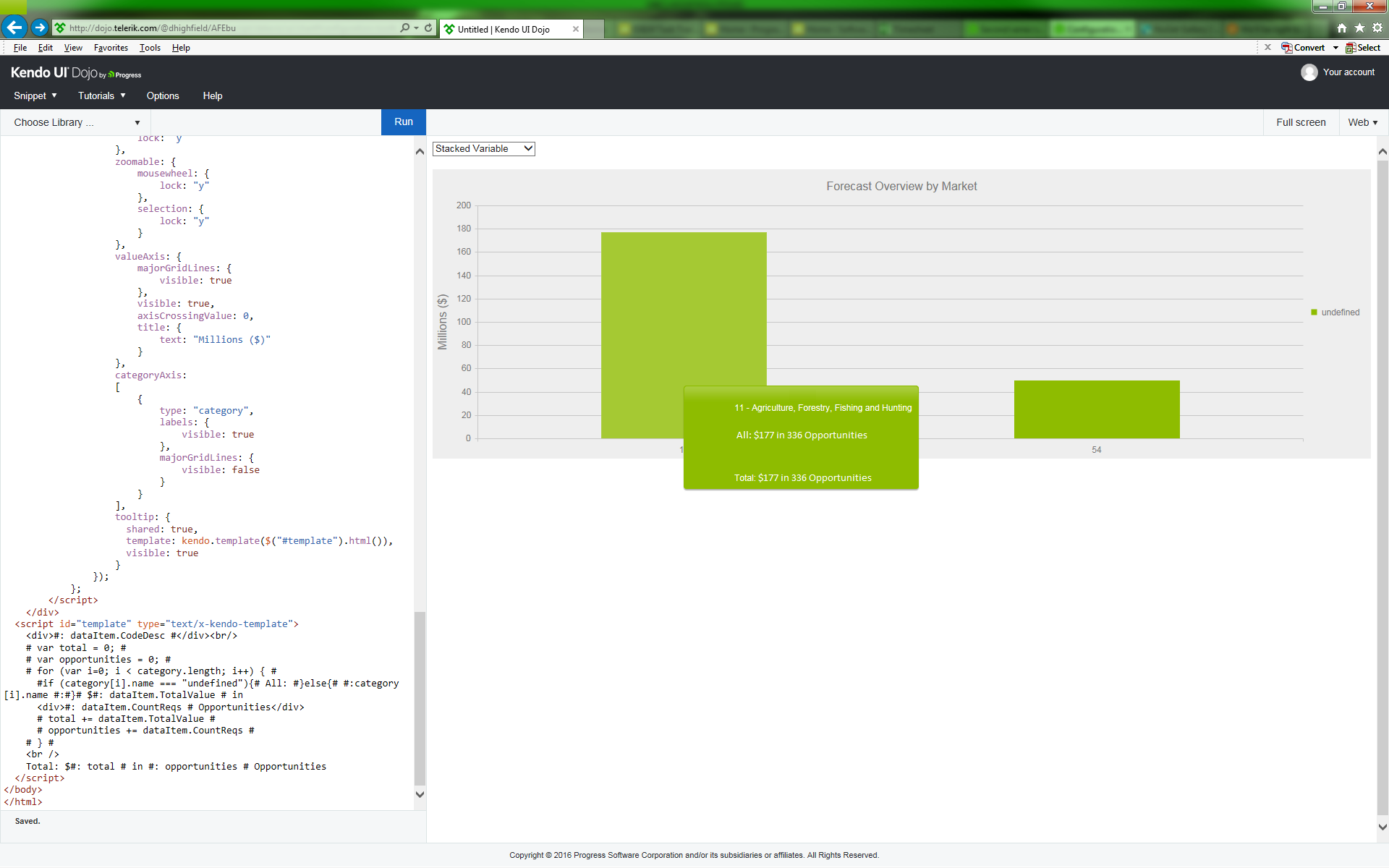Open the browser tools gear icon

1377,28
